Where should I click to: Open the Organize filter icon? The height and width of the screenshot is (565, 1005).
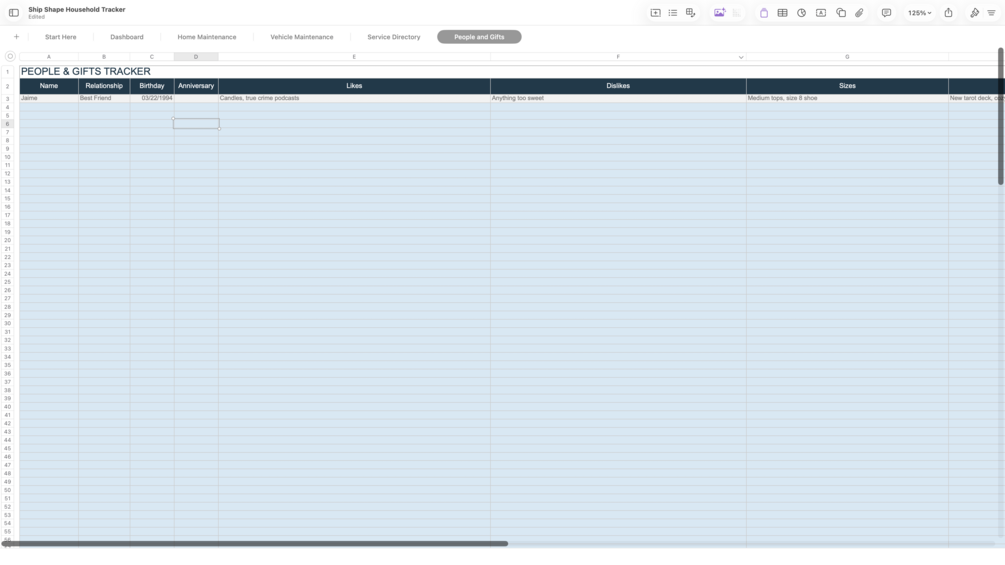[x=991, y=13]
